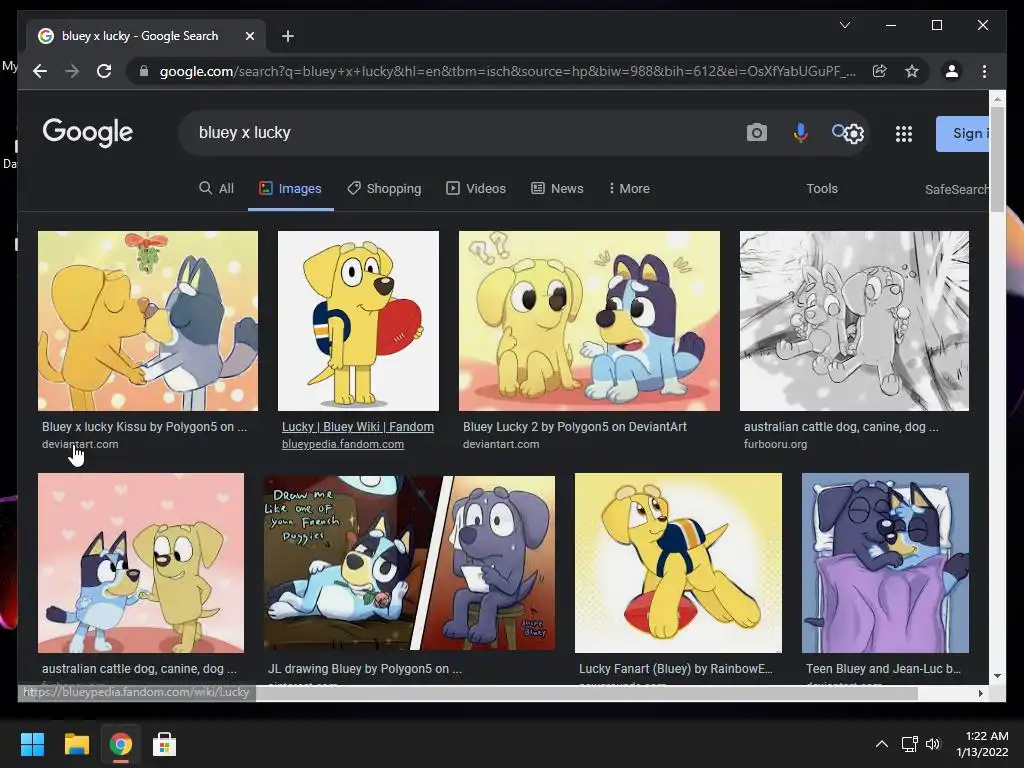Click 'Bluey Lucky 2 by Polygon5 on DeviantArt' title
This screenshot has height=768, width=1024.
pos(575,426)
